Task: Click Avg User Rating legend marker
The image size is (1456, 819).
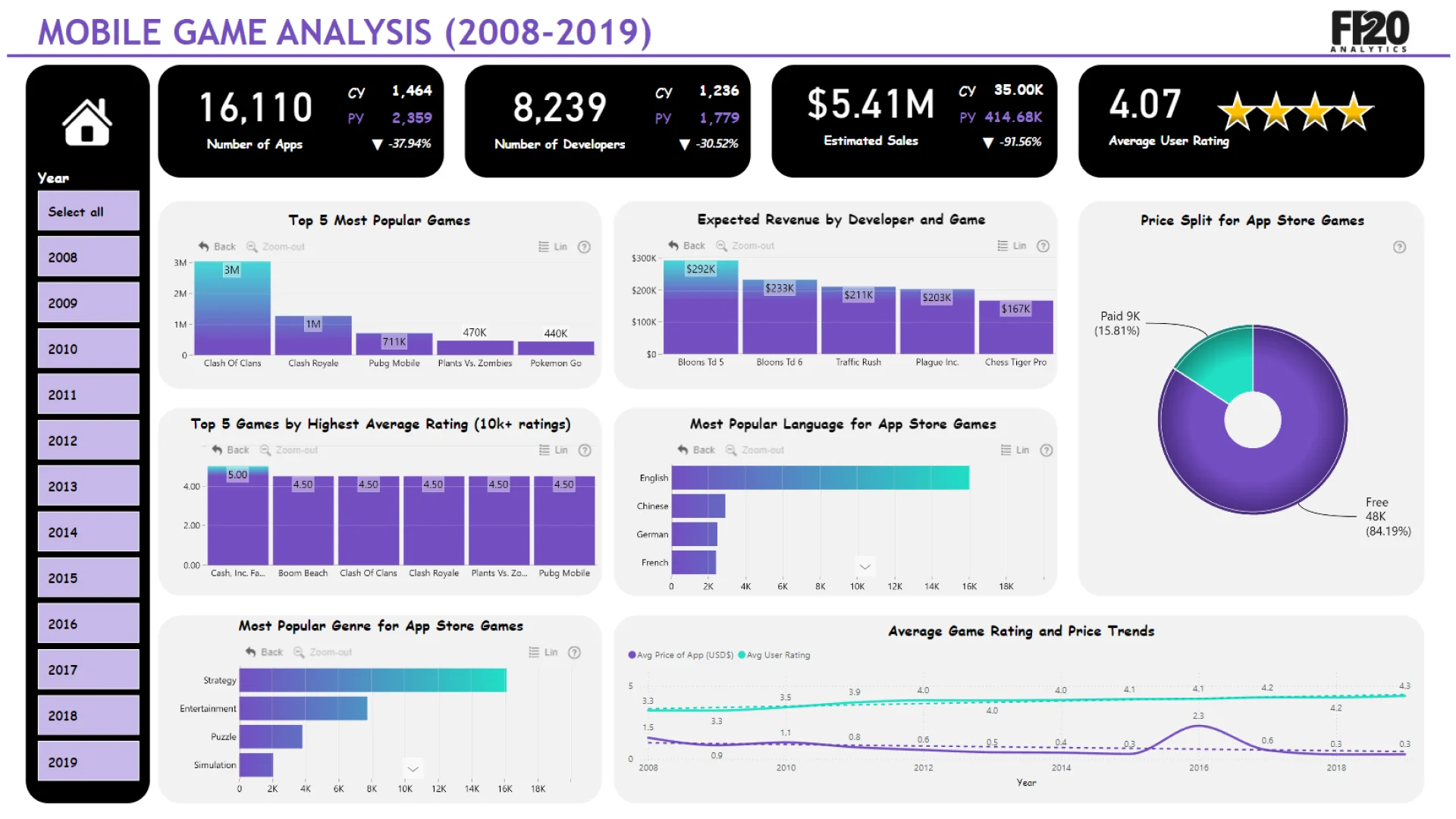Action: 741,654
